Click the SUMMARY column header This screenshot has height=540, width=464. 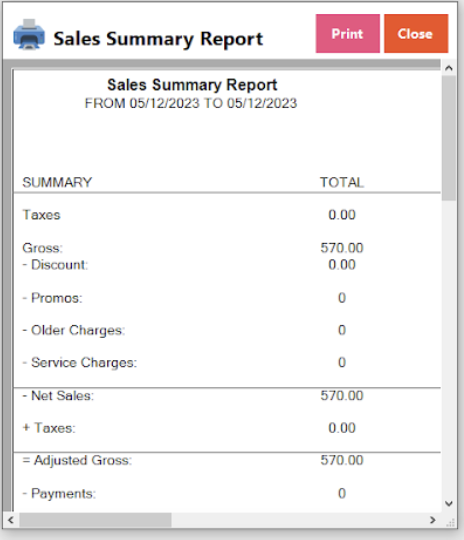57,183
